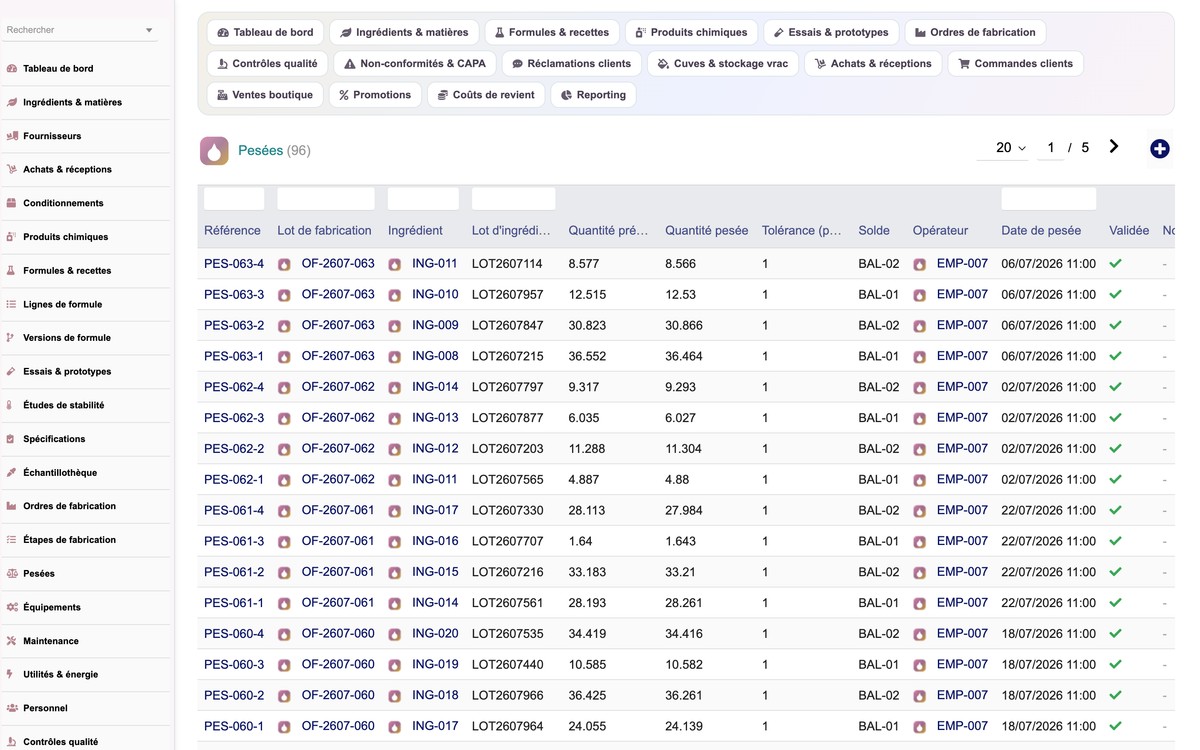The image size is (1200, 750).
Task: Open Réclamations clients tab
Action: pyautogui.click(x=572, y=64)
